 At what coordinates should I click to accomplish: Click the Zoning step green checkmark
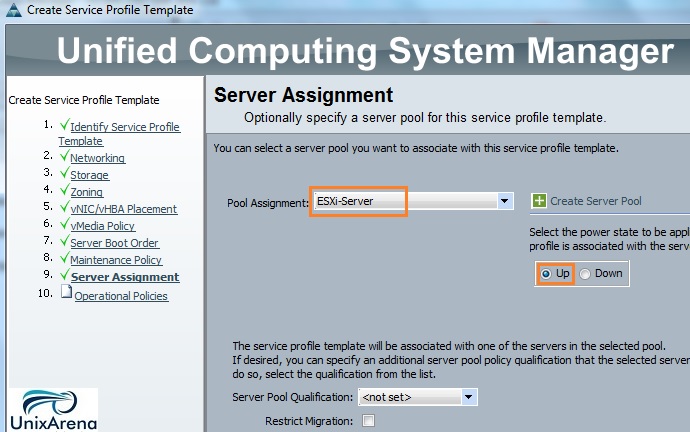tap(65, 190)
